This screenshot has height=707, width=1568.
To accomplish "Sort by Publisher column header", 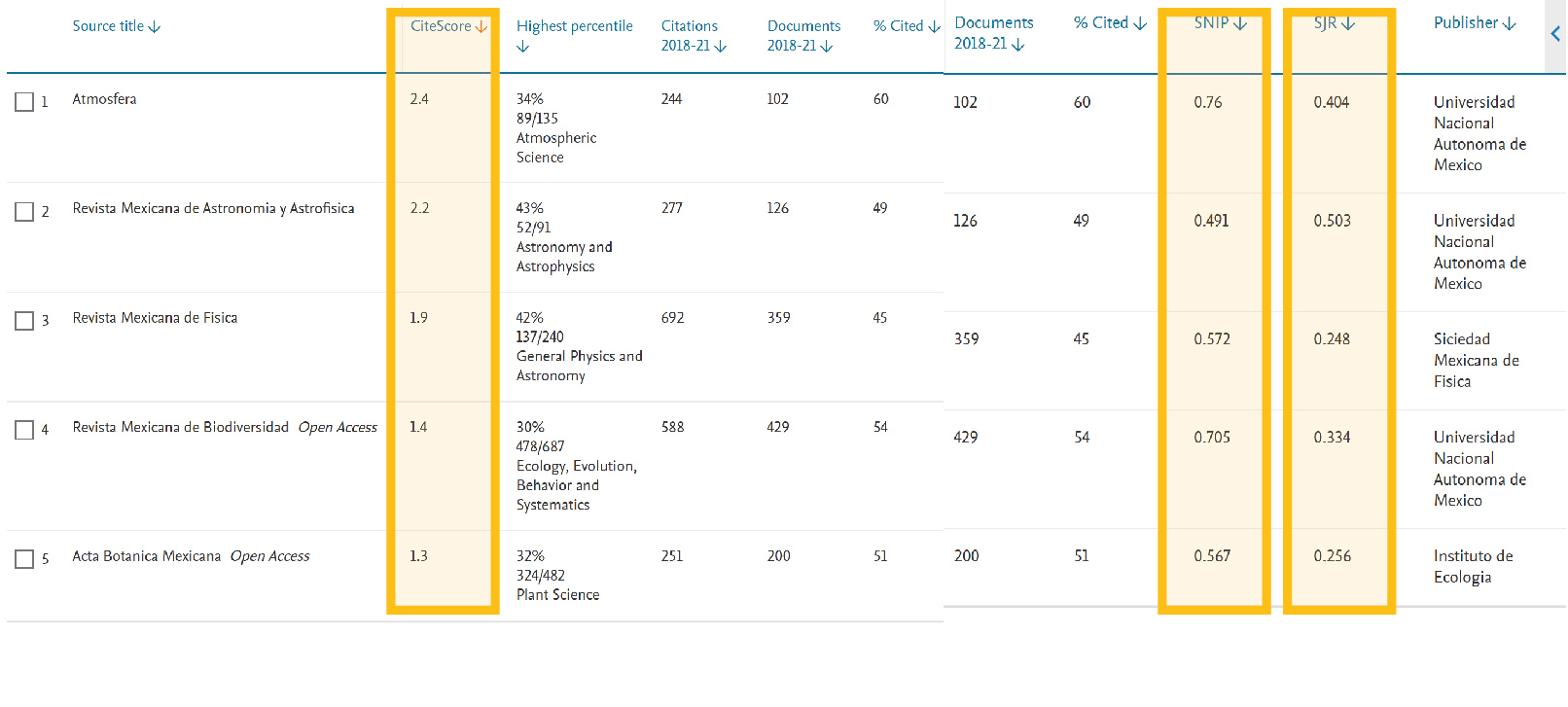I will (x=1475, y=23).
